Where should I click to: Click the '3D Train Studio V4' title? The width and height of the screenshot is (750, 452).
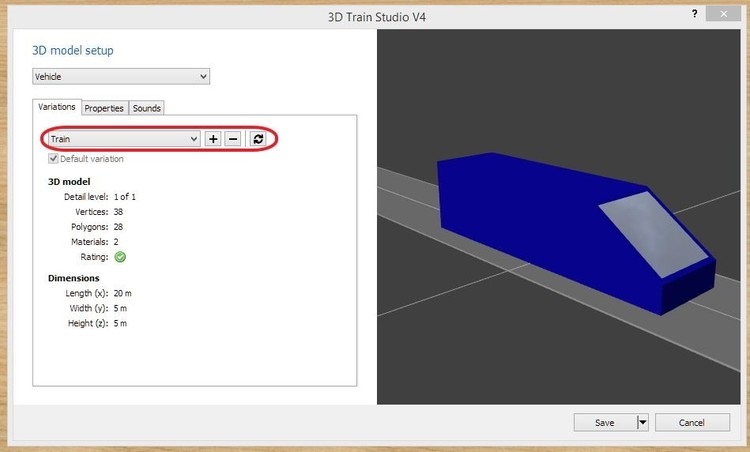(x=376, y=17)
